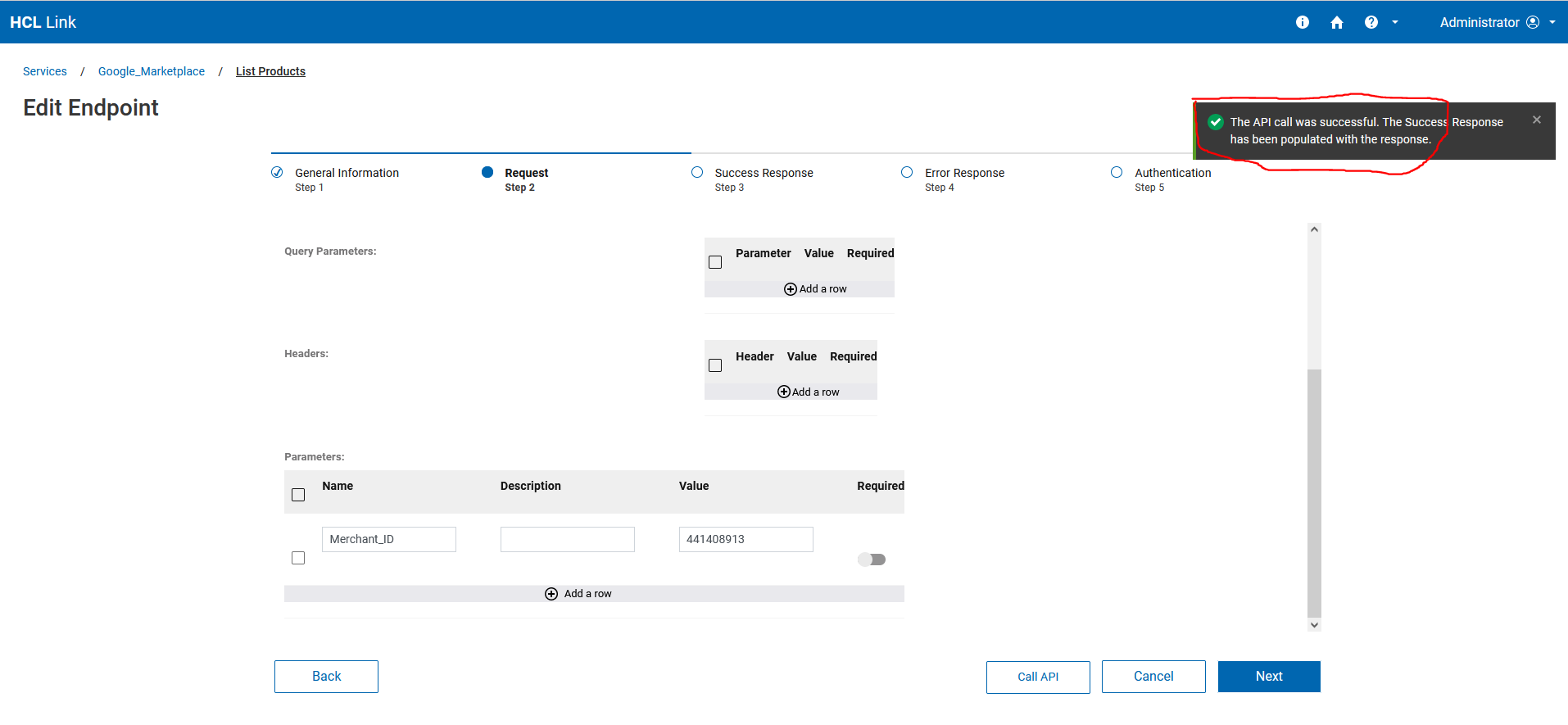Click the Parameters 'Description' column header

tap(531, 486)
